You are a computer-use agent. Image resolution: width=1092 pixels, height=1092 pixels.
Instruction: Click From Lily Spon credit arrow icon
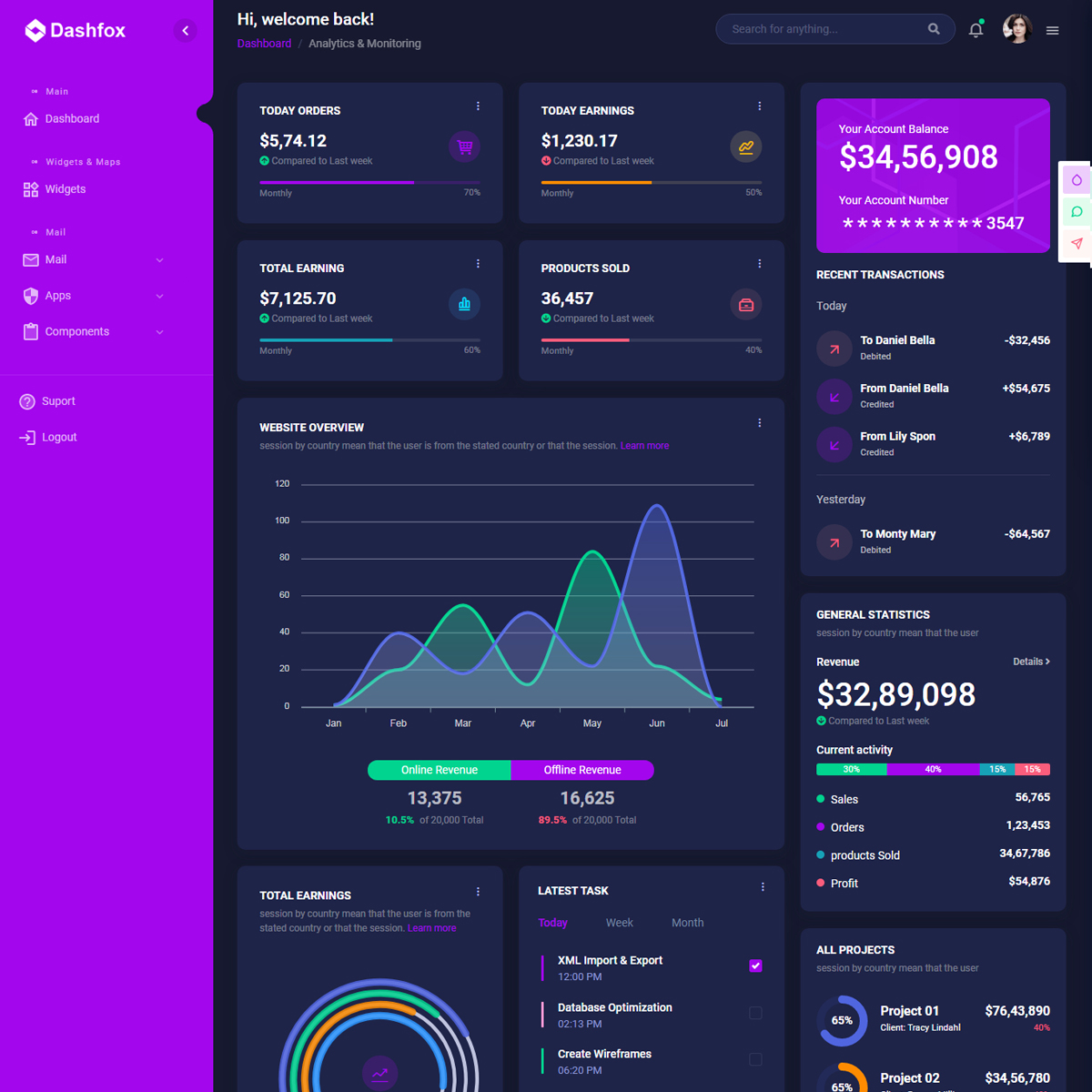(x=834, y=445)
